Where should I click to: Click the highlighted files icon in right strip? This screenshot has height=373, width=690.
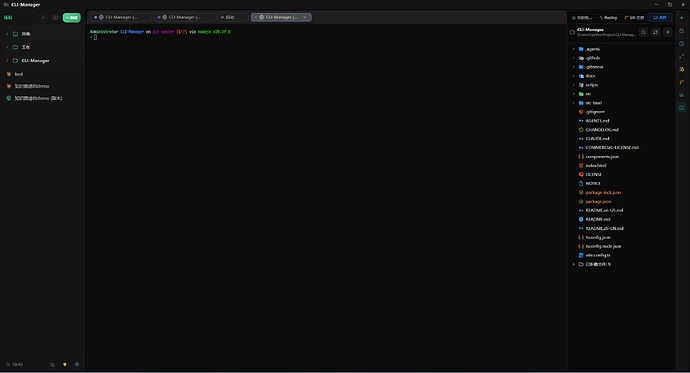[x=682, y=108]
